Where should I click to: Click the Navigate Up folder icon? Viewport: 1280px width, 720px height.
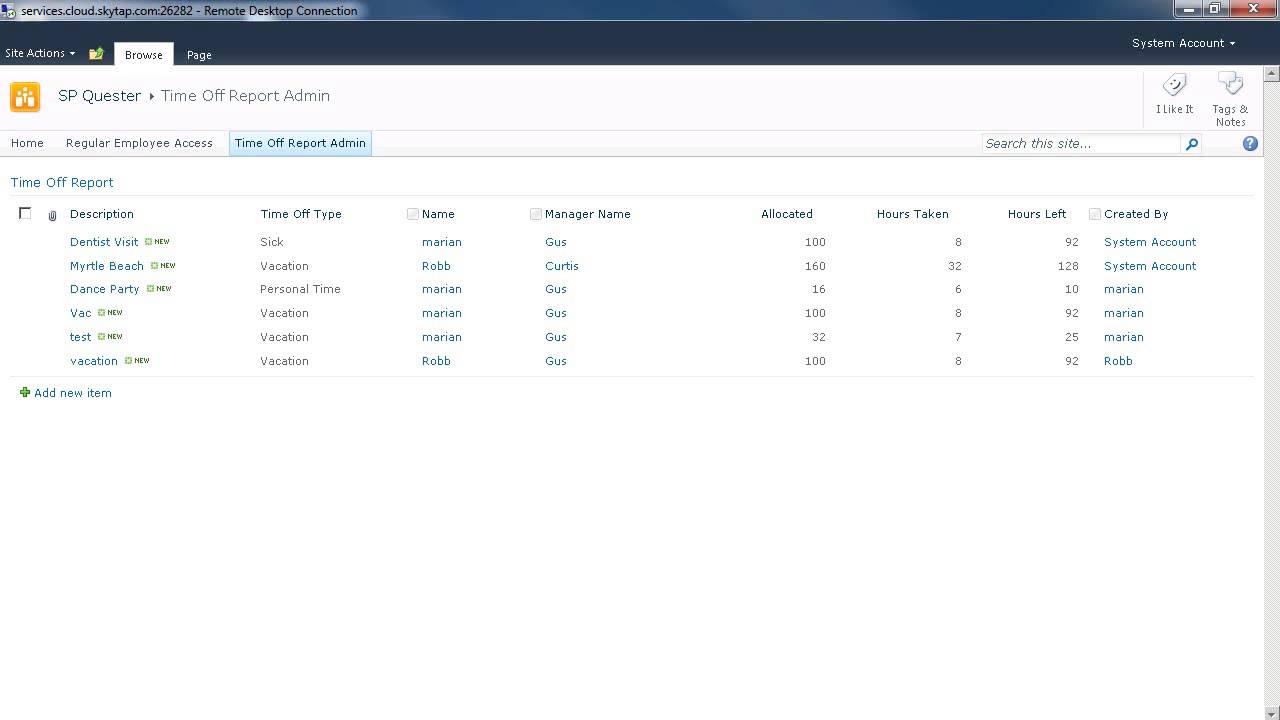tap(96, 54)
